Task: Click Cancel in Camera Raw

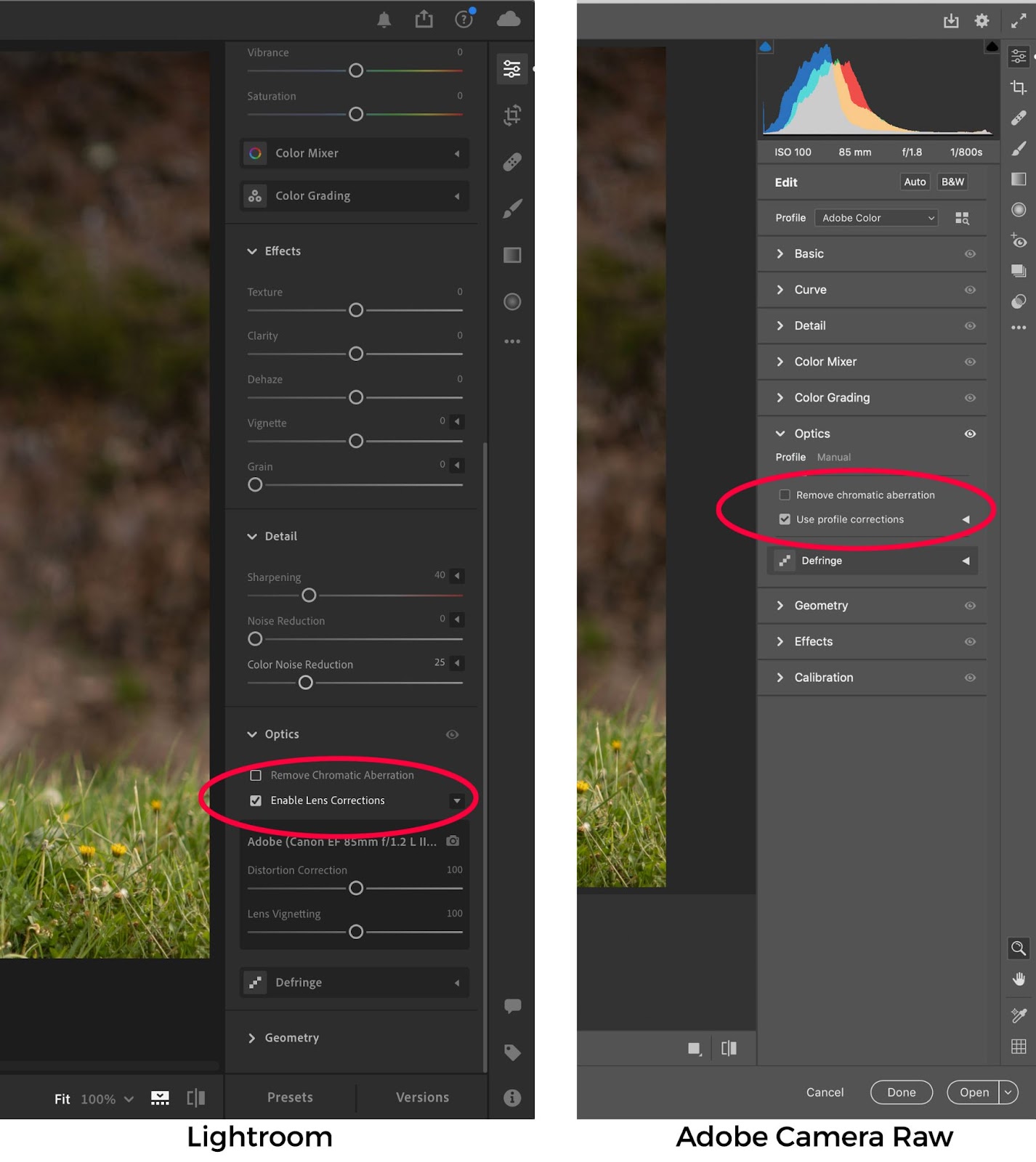Action: [825, 1092]
